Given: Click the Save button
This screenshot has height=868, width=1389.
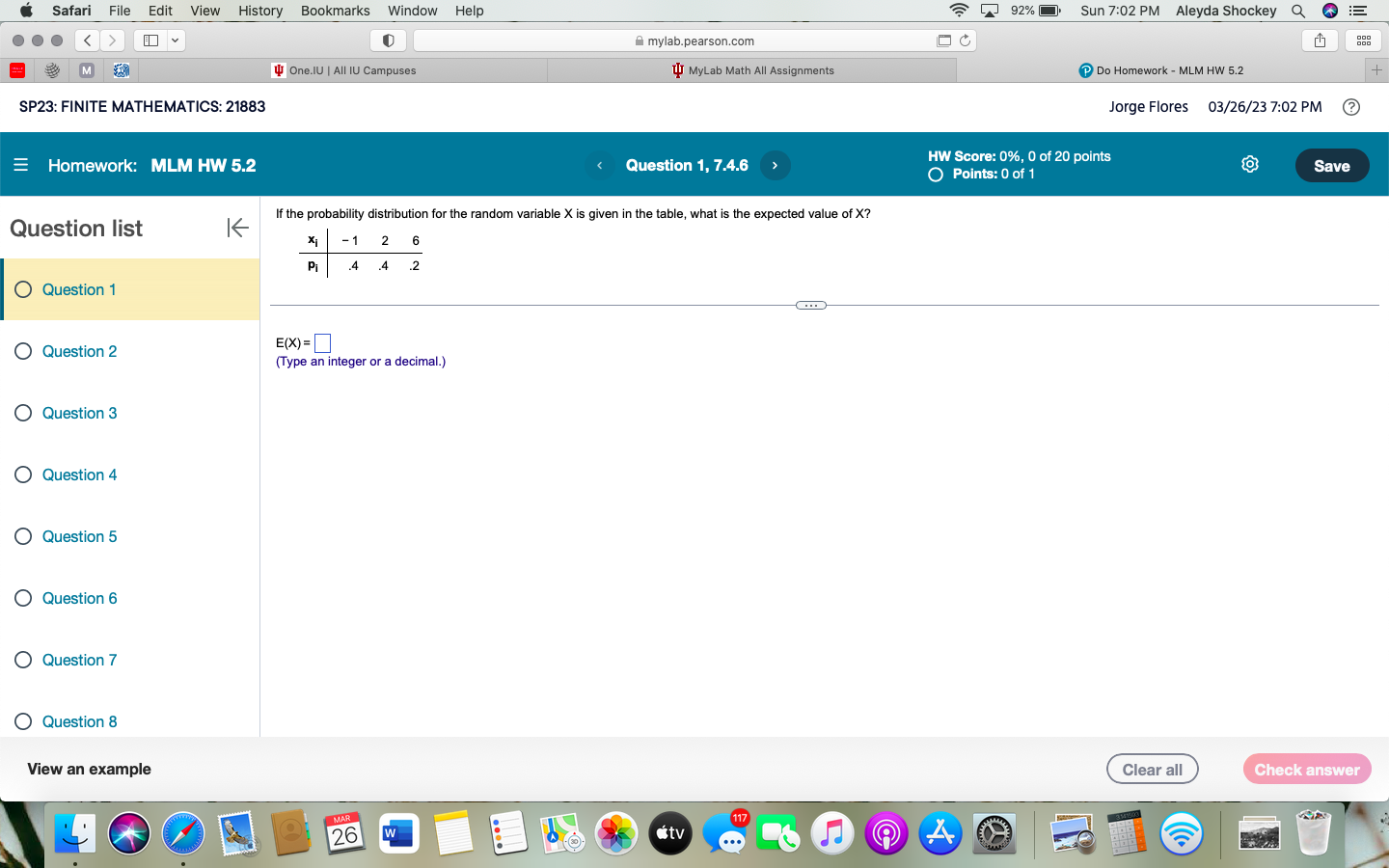Looking at the screenshot, I should pos(1331,166).
